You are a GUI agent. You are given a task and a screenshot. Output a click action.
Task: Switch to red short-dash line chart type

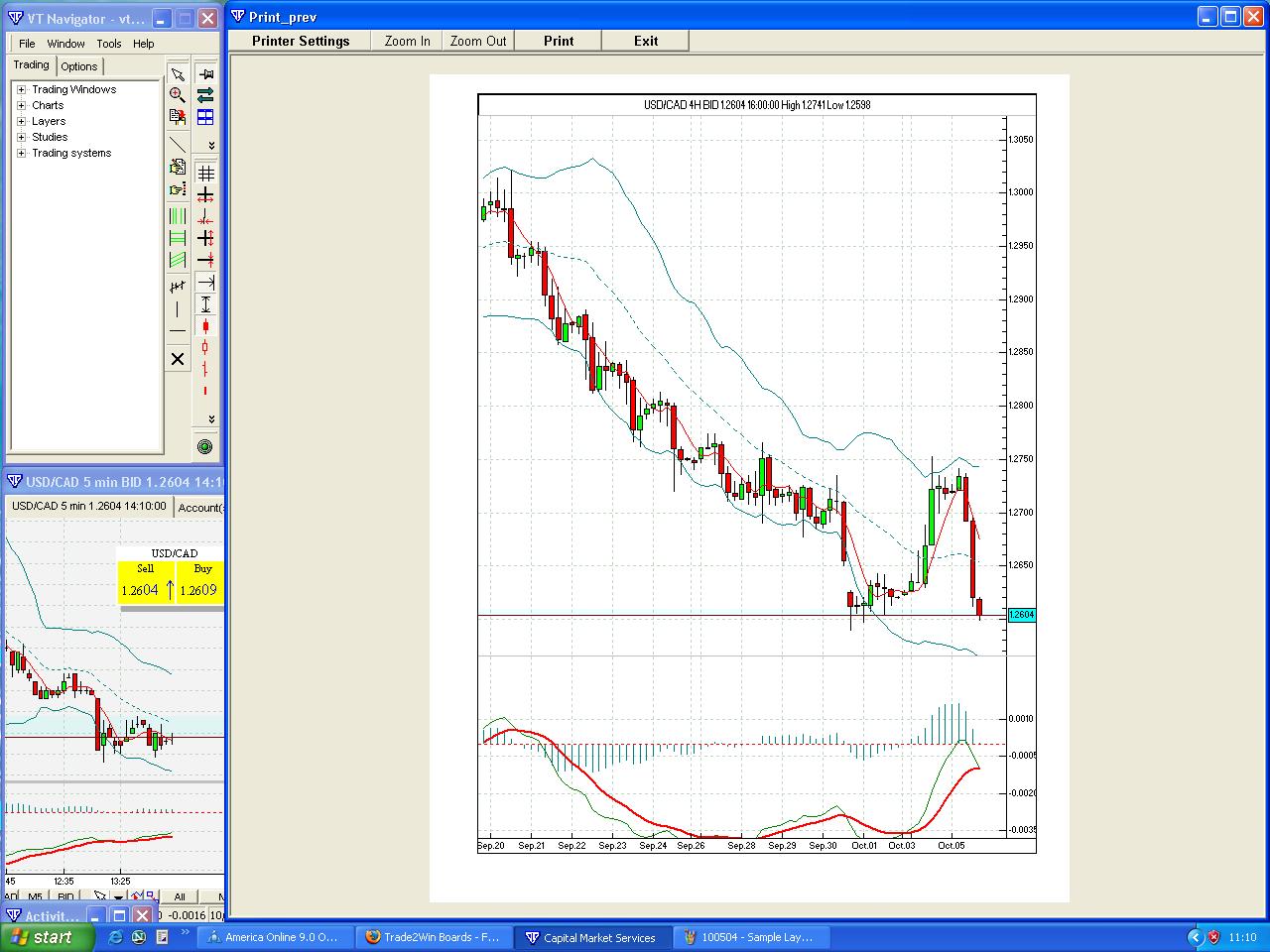pyautogui.click(x=205, y=391)
